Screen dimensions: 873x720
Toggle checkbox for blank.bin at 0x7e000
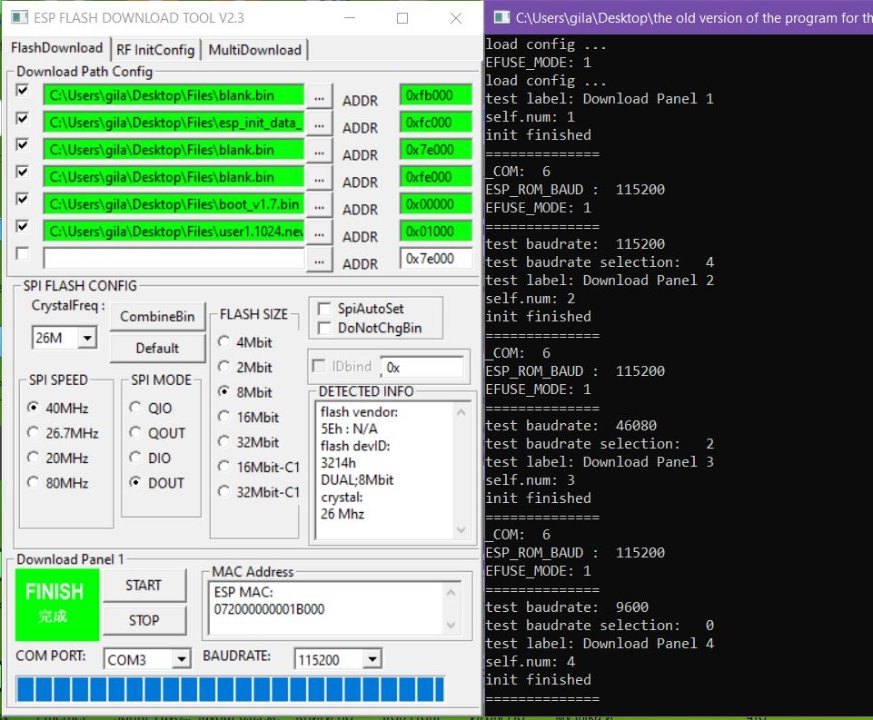(22, 145)
